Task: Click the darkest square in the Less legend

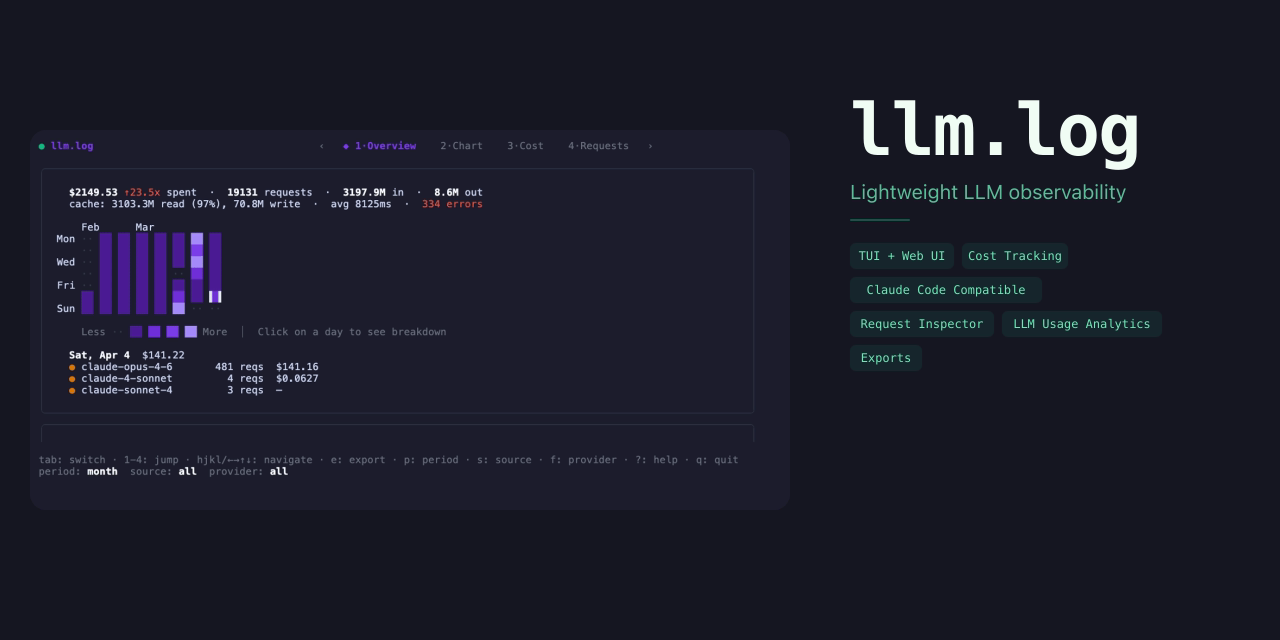Action: click(x=135, y=331)
